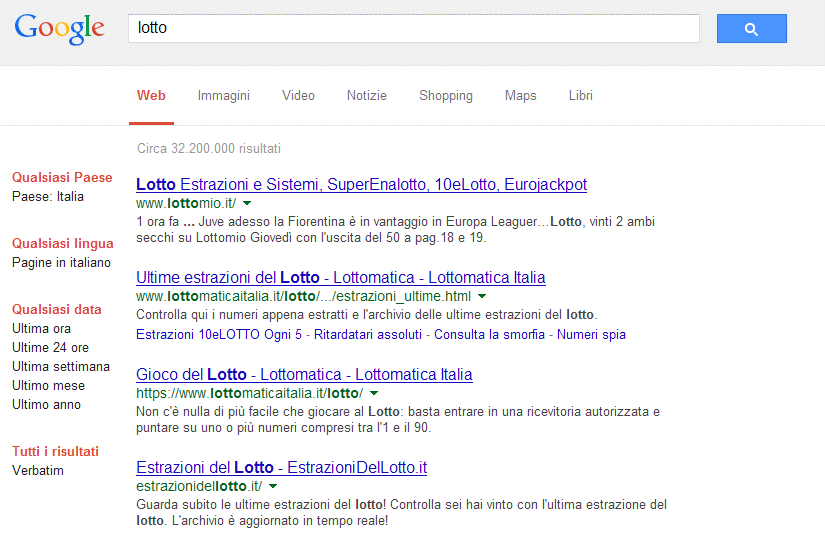
Task: Switch to the Maps tab
Action: point(520,96)
